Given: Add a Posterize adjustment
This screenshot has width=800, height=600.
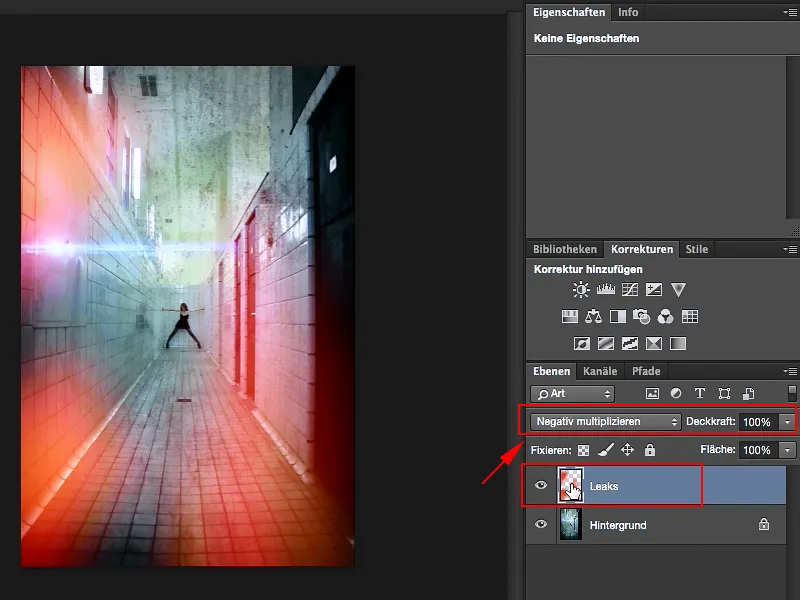Looking at the screenshot, I should coord(606,343).
